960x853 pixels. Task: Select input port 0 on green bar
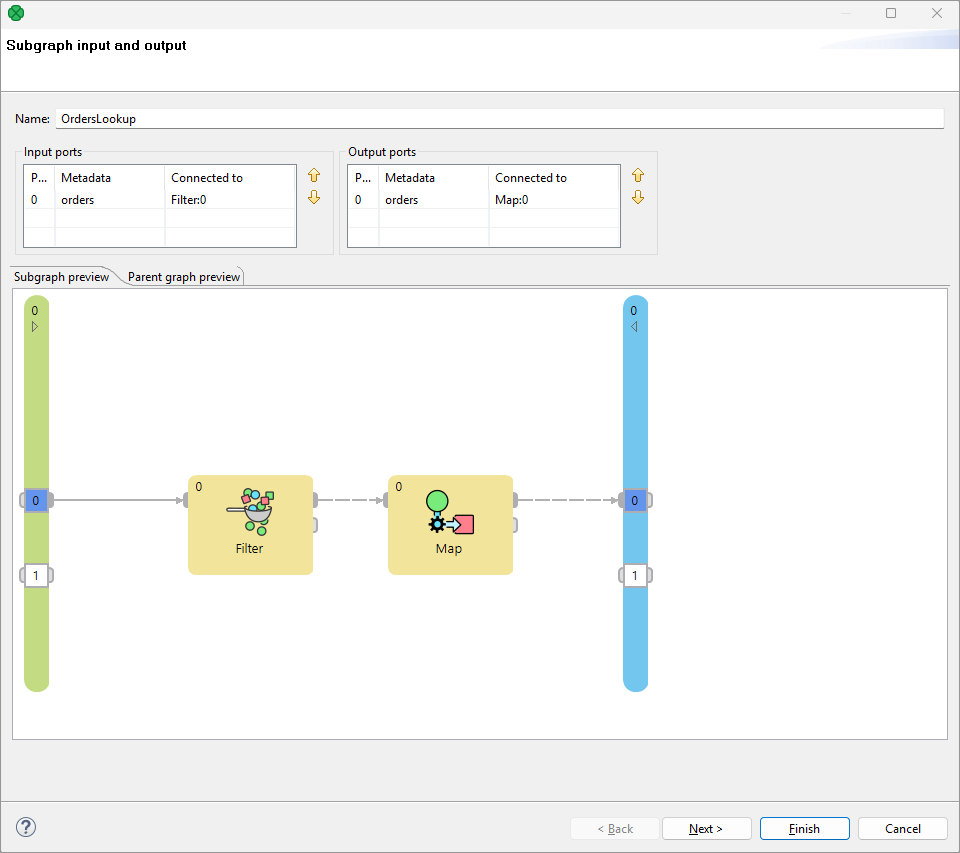[36, 500]
